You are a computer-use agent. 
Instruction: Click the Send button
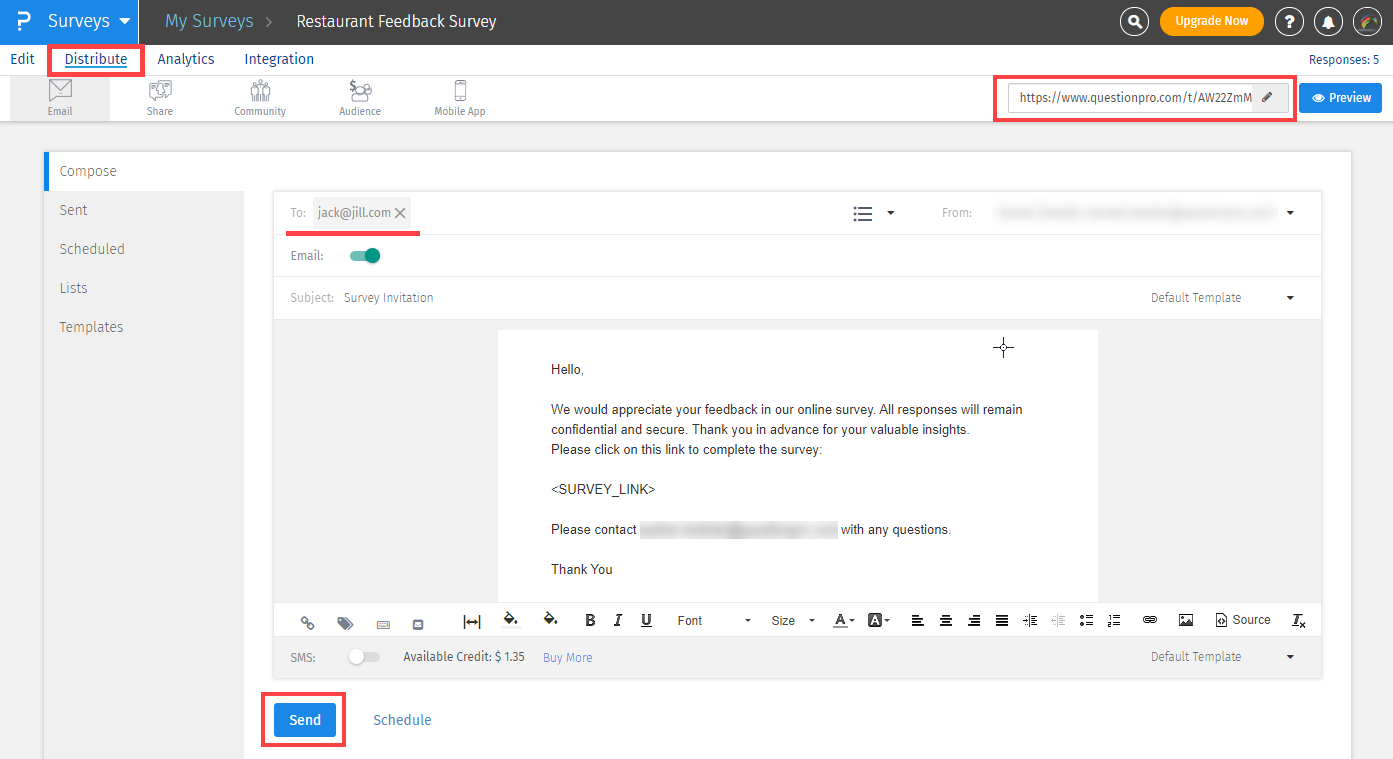(x=303, y=719)
